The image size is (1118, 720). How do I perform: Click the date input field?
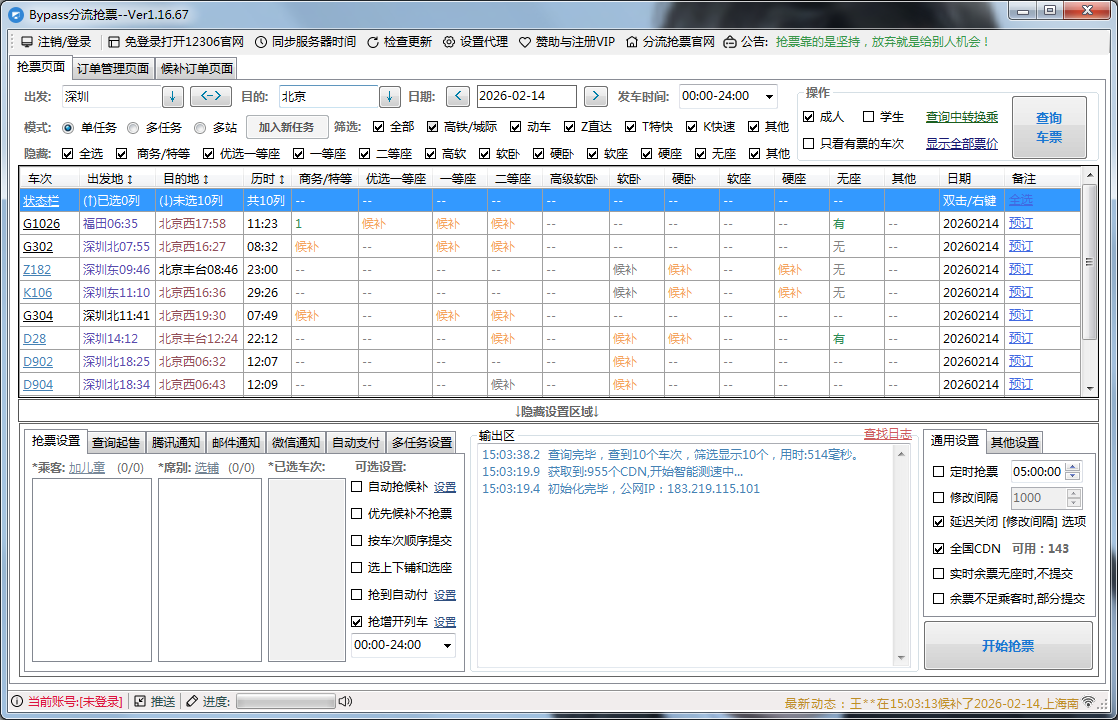pos(526,96)
